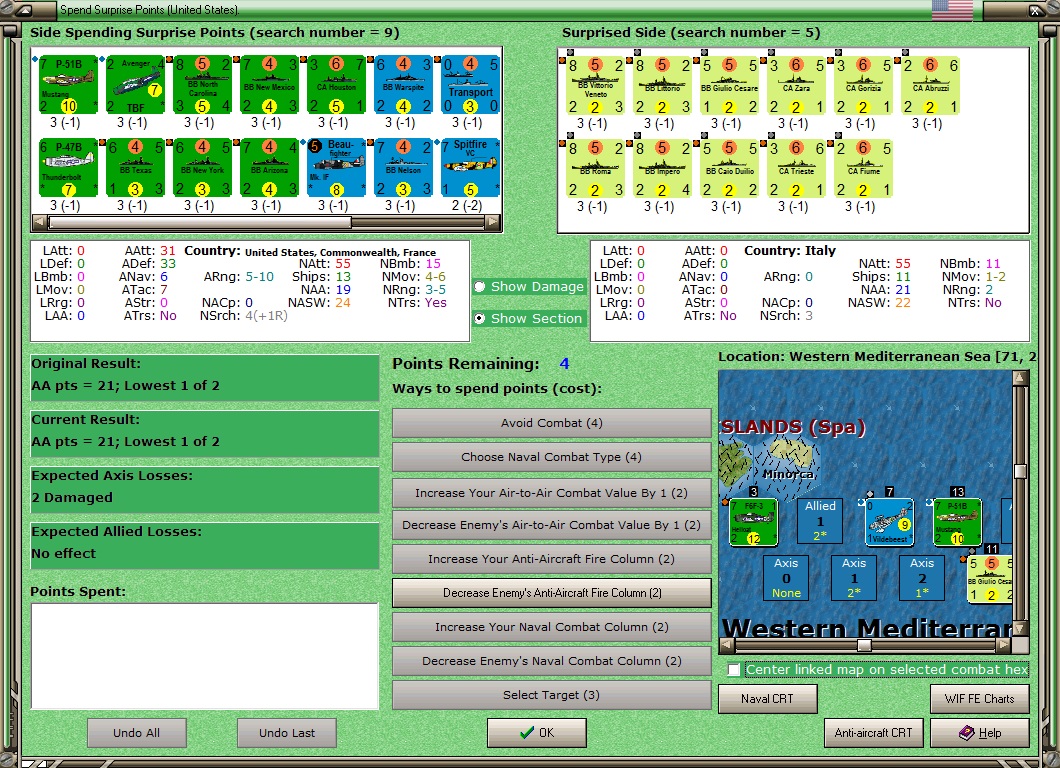Select the BB Warspite blue counter
Viewport: 1060px width, 768px height.
(404, 85)
